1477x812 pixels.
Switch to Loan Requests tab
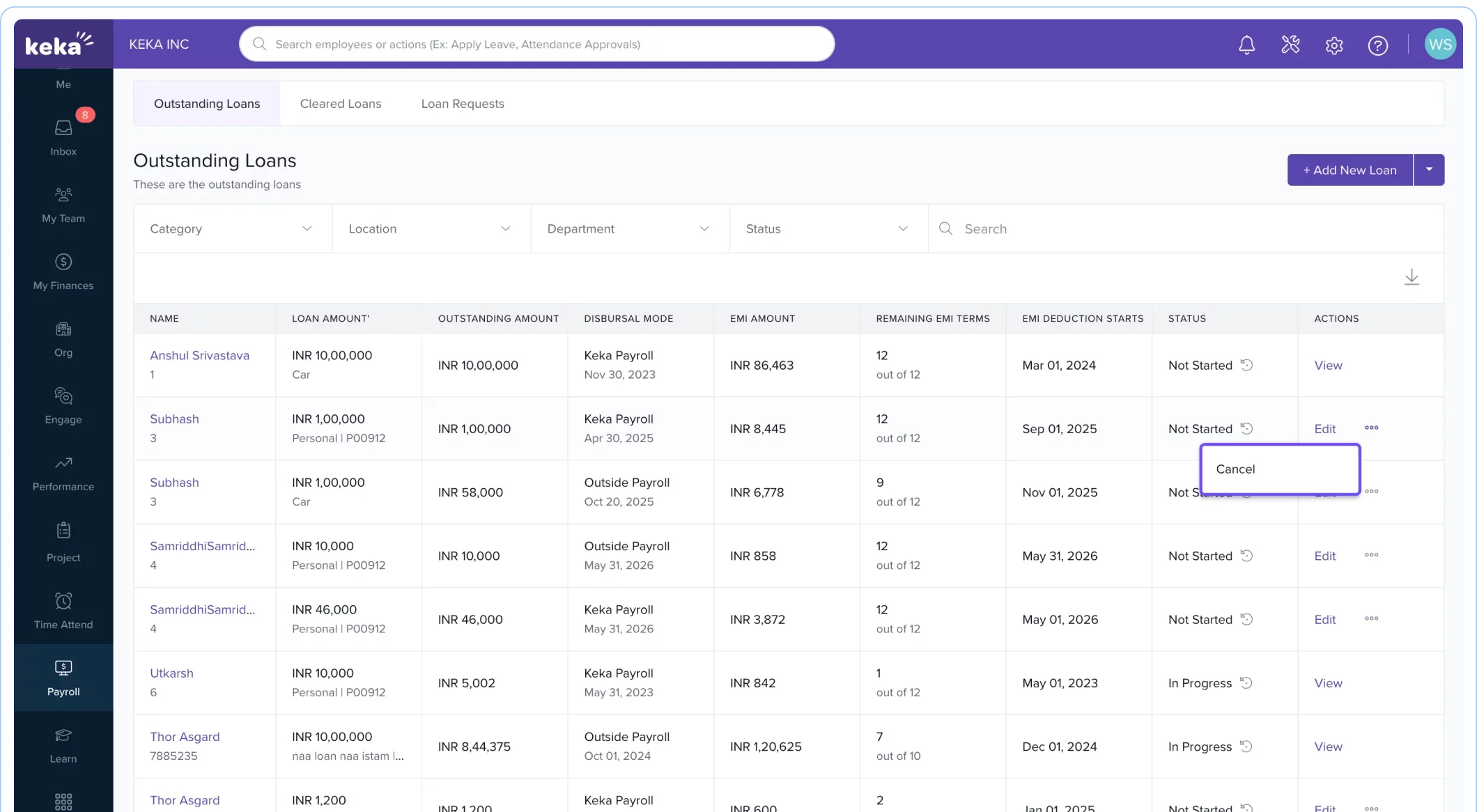[x=463, y=104]
